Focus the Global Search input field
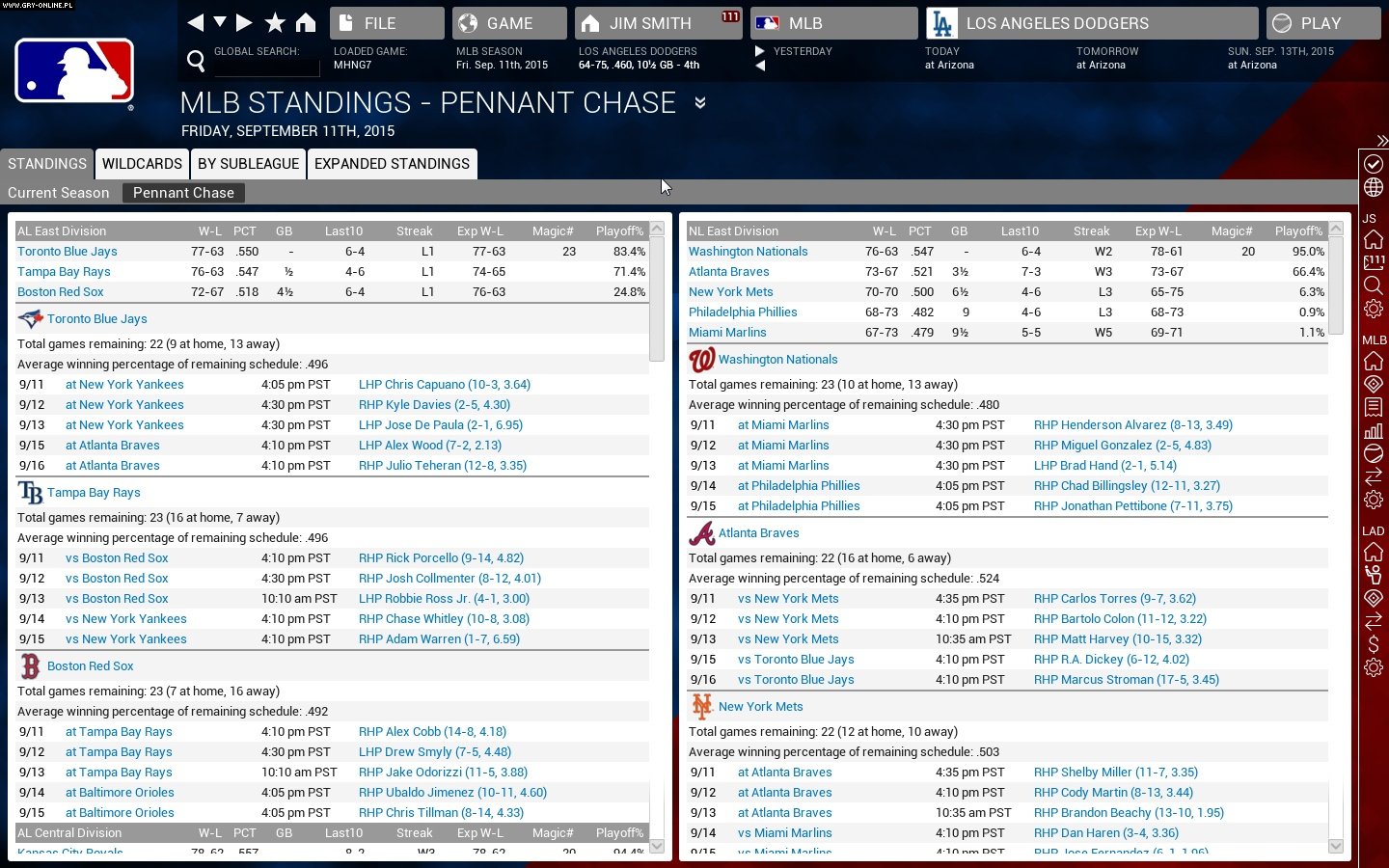Viewport: 1389px width, 868px height. point(266,67)
